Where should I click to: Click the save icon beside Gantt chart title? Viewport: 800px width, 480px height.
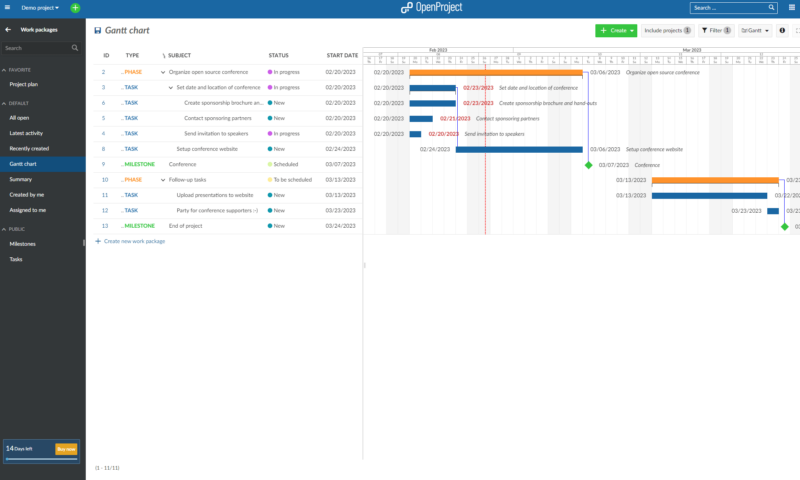pyautogui.click(x=97, y=31)
